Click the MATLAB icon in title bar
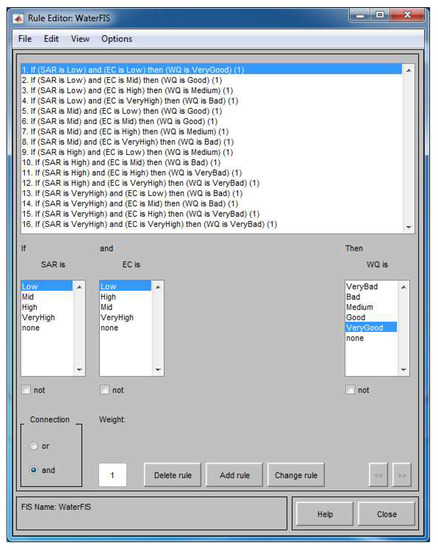 point(18,18)
